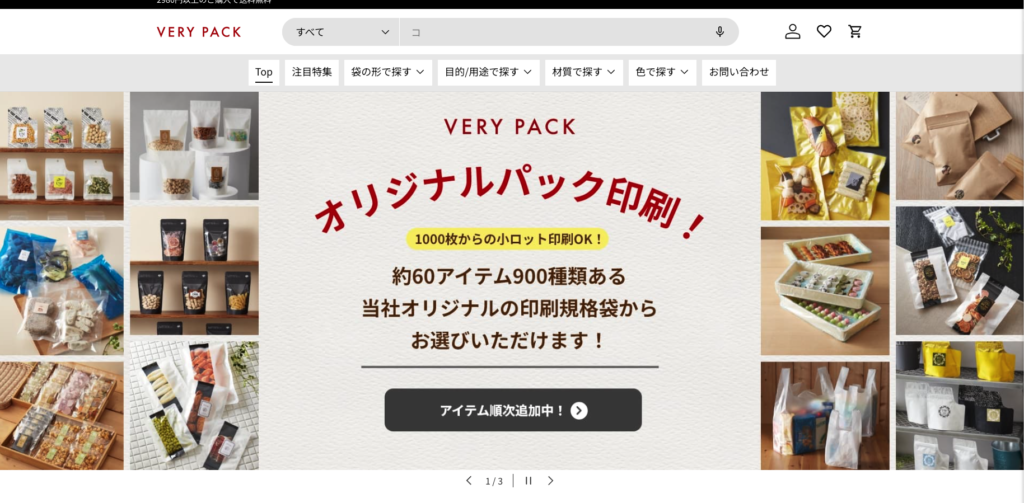Open the shopping cart icon
The width and height of the screenshot is (1024, 503).
coord(855,31)
